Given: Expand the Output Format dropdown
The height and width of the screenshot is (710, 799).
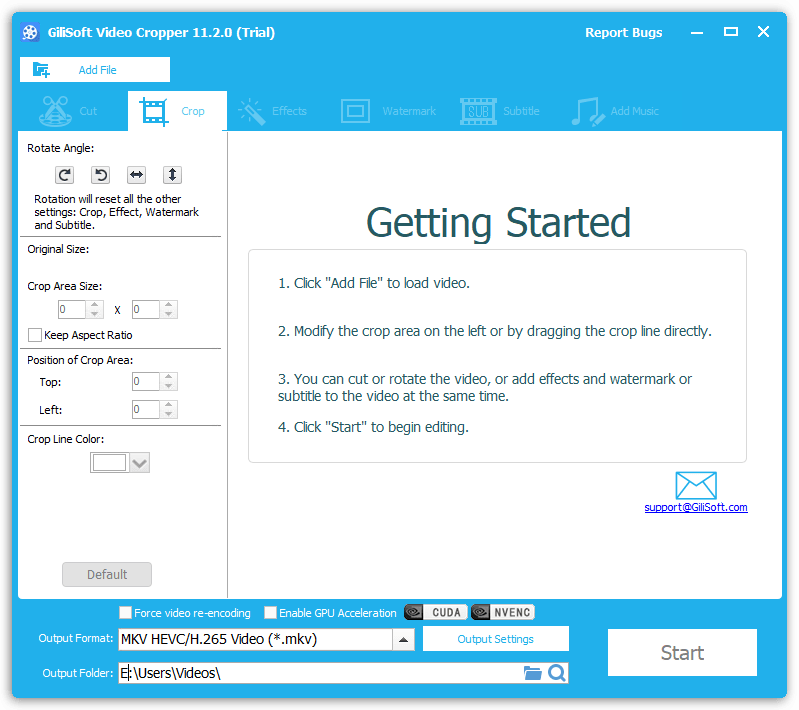Looking at the screenshot, I should point(403,639).
